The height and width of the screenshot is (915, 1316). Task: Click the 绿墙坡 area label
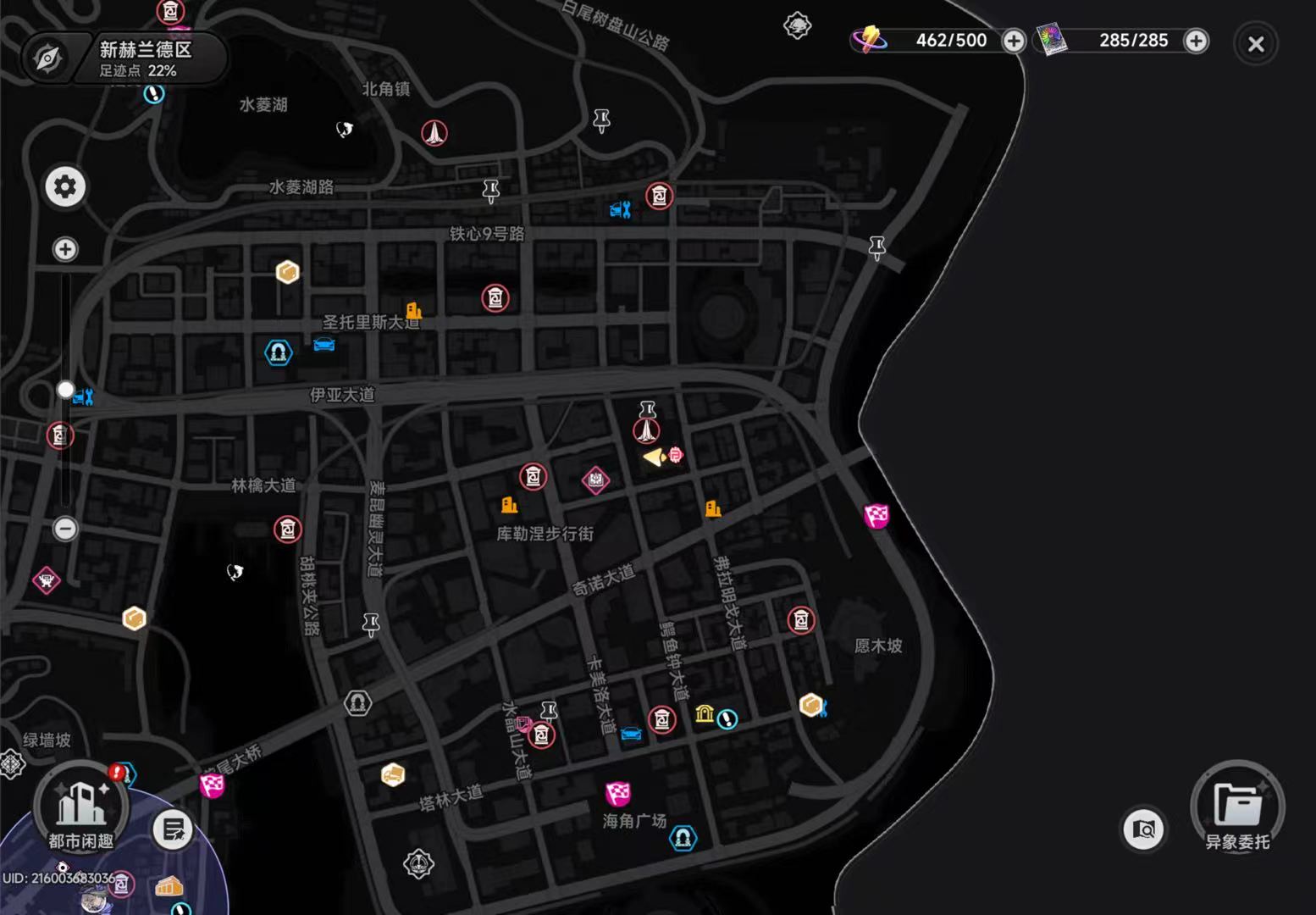click(47, 740)
